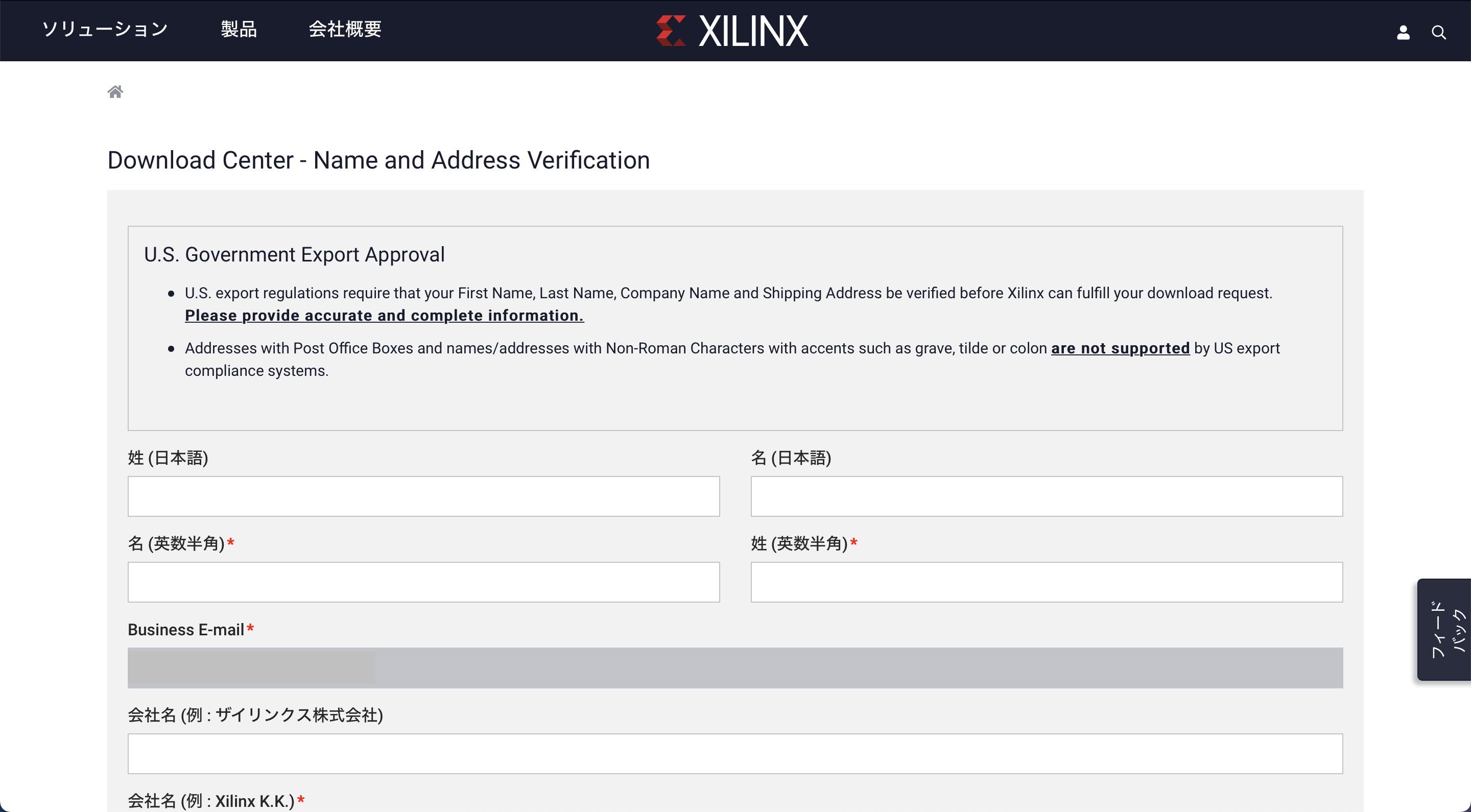Click the Xilinx logo
This screenshot has height=812, width=1471.
pos(732,31)
